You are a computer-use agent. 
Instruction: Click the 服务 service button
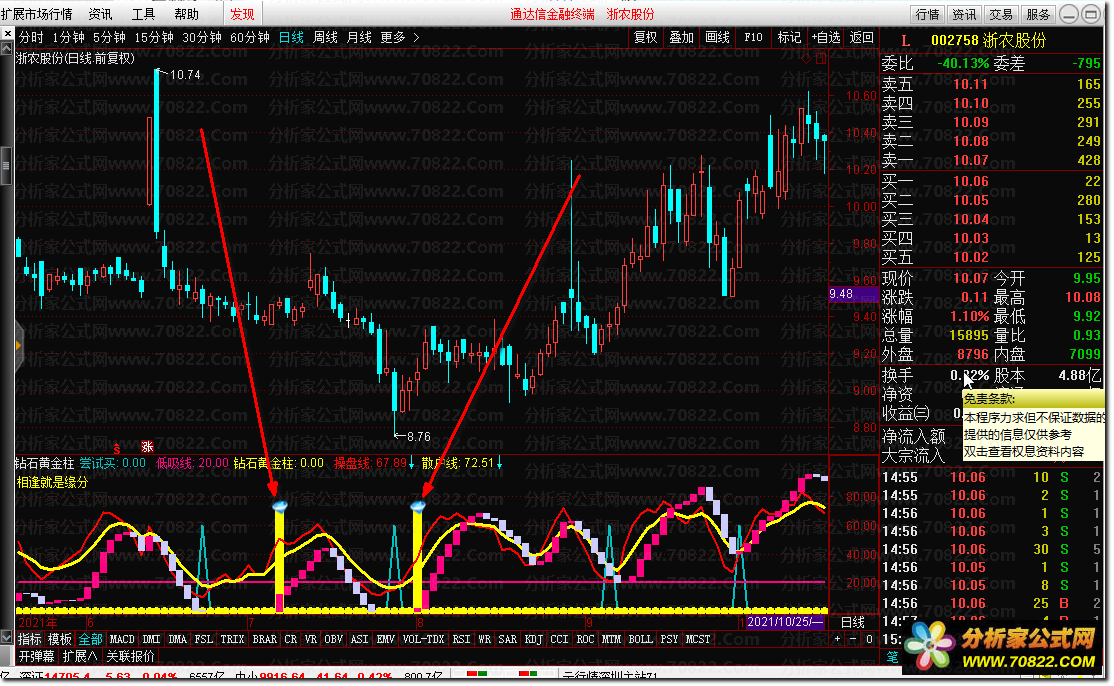[1038, 14]
